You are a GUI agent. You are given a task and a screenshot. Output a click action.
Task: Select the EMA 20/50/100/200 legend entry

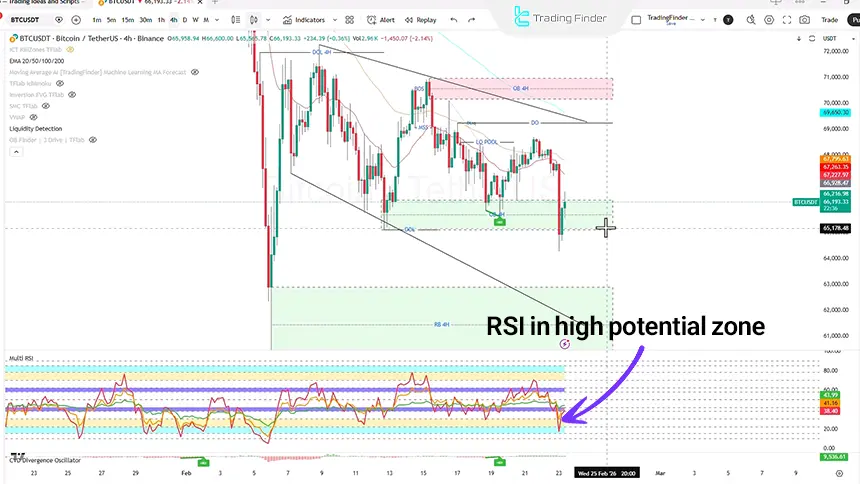point(37,61)
